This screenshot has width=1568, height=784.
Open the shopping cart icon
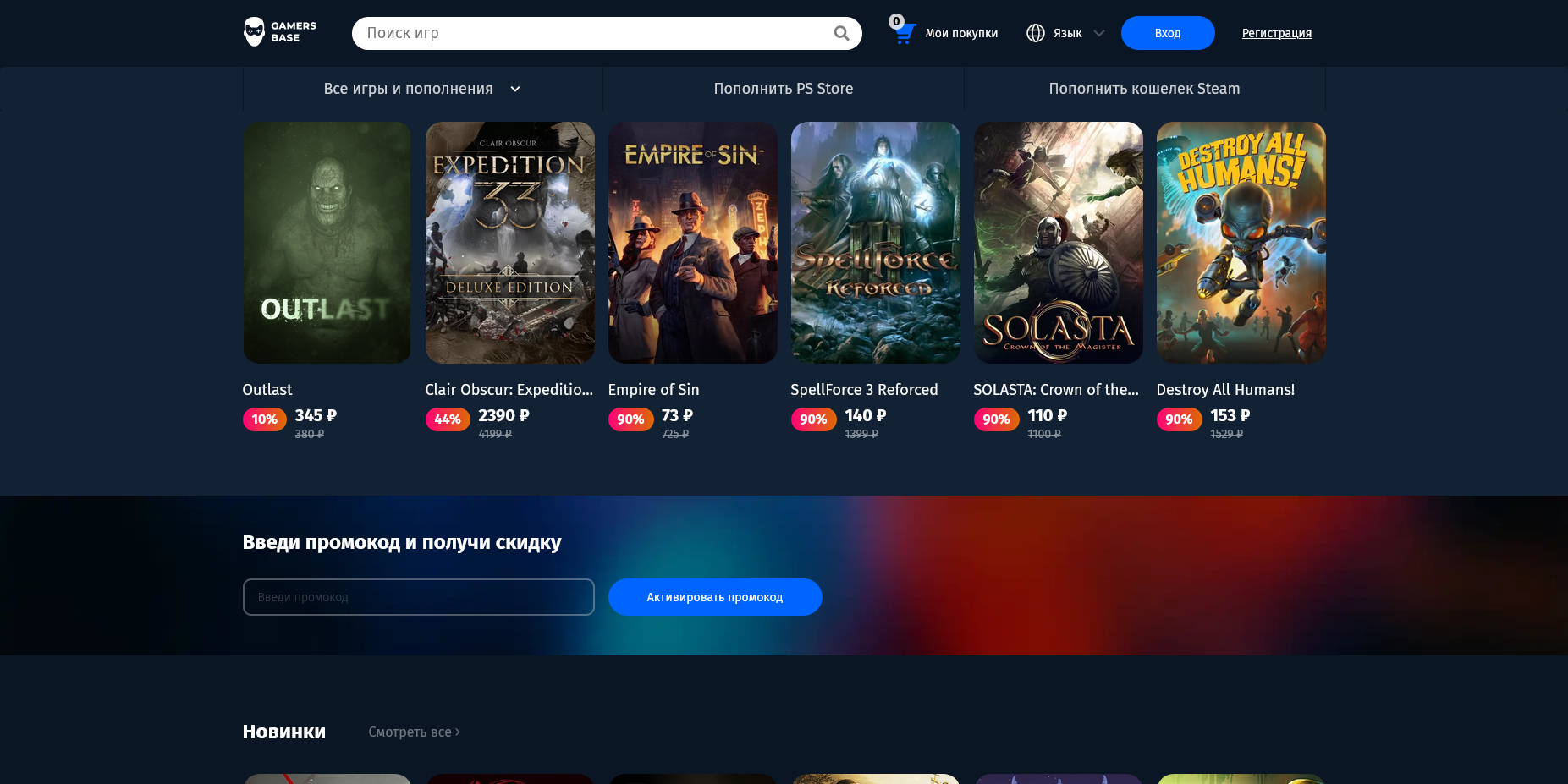[x=904, y=33]
